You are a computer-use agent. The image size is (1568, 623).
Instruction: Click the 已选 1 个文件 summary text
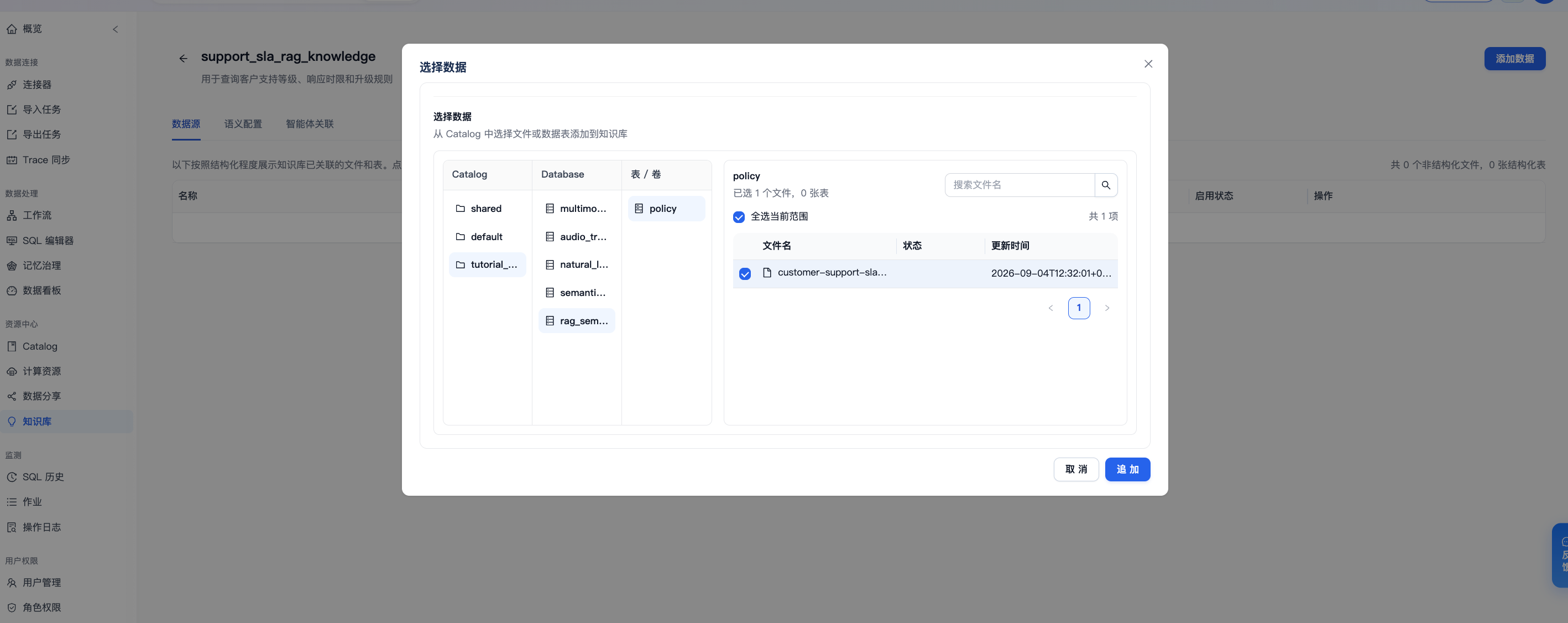coord(780,194)
